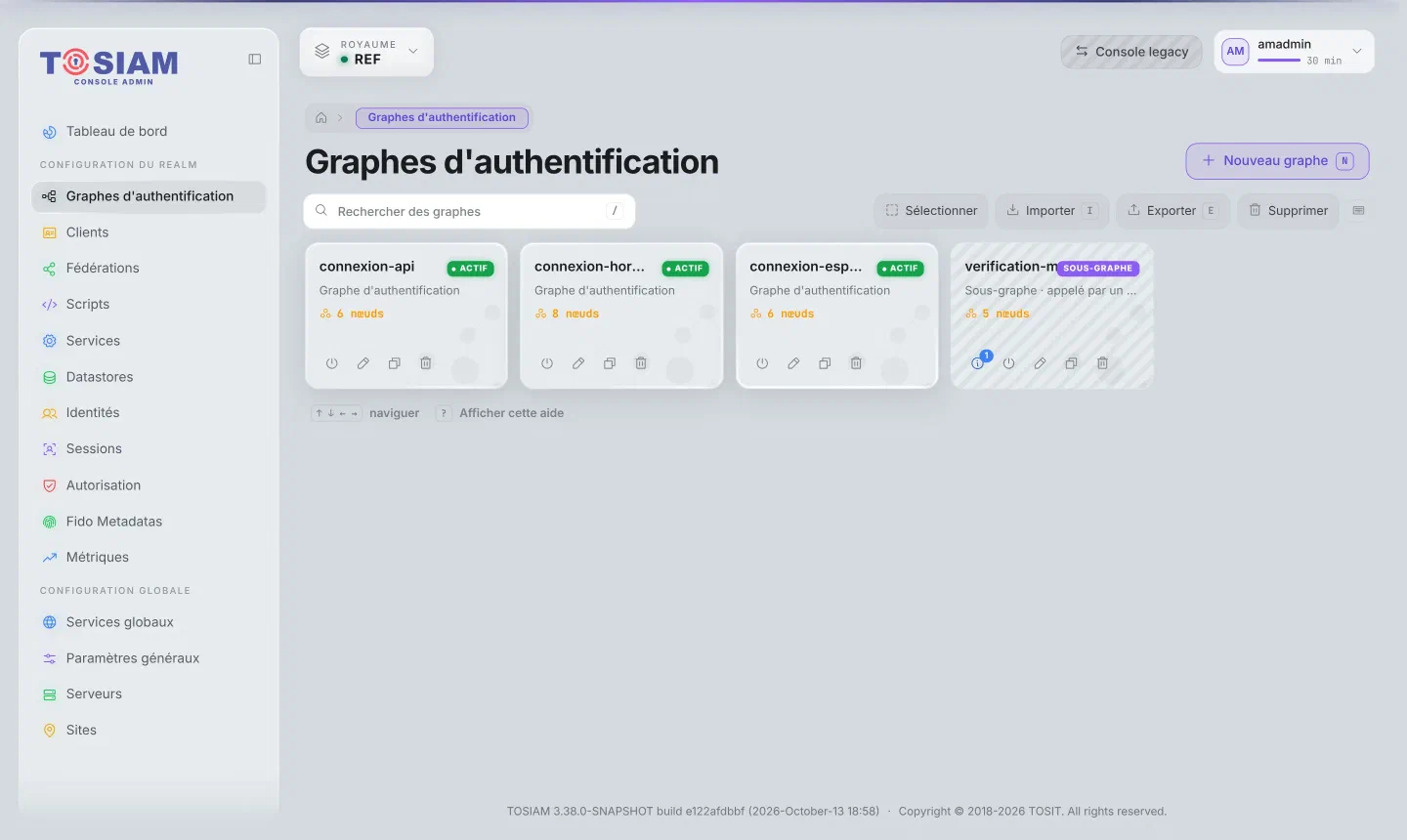This screenshot has width=1407, height=840.
Task: Toggle power on connexion-esp… graph
Action: tap(762, 363)
